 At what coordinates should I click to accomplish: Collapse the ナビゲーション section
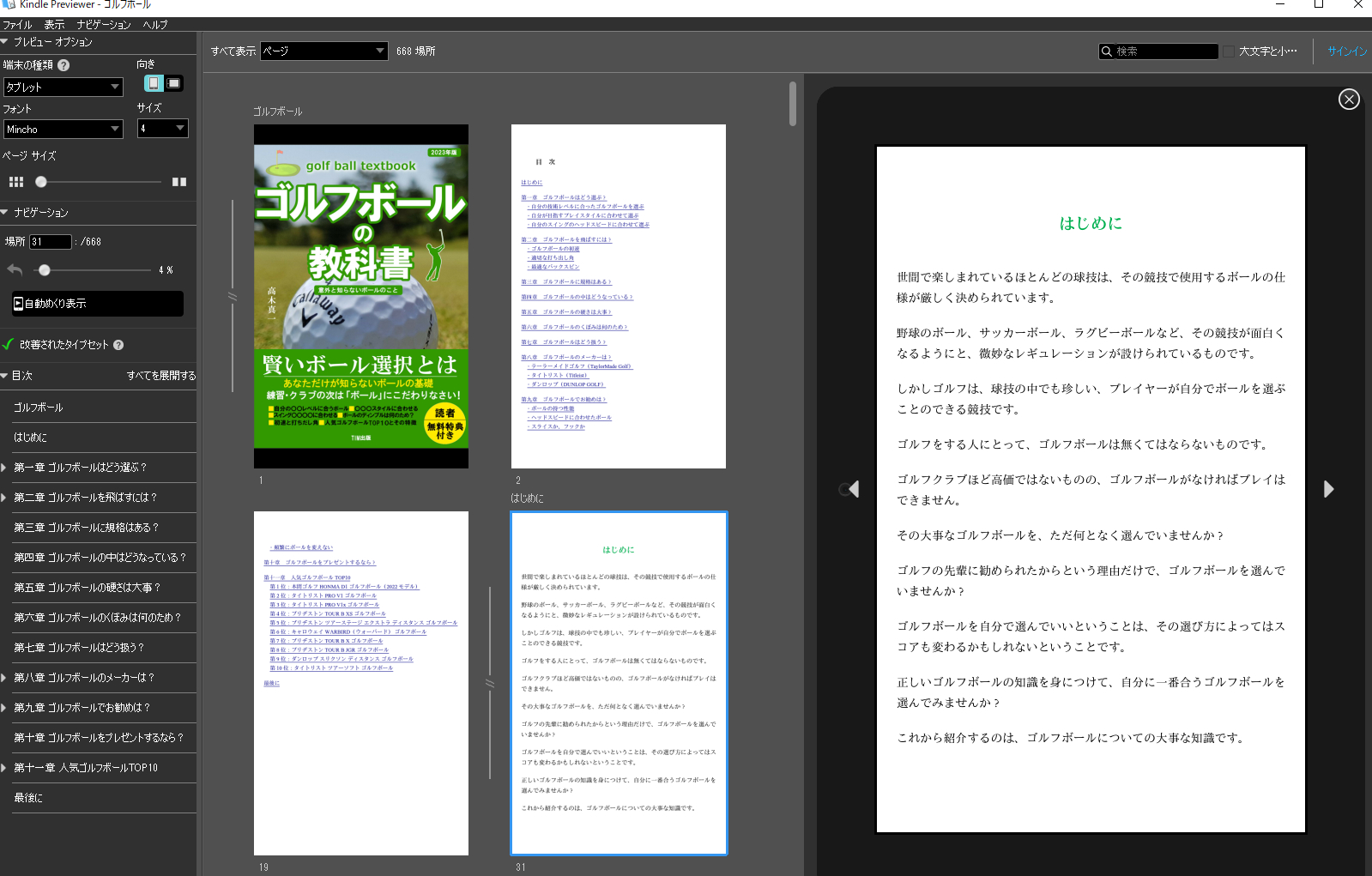pyautogui.click(x=5, y=212)
